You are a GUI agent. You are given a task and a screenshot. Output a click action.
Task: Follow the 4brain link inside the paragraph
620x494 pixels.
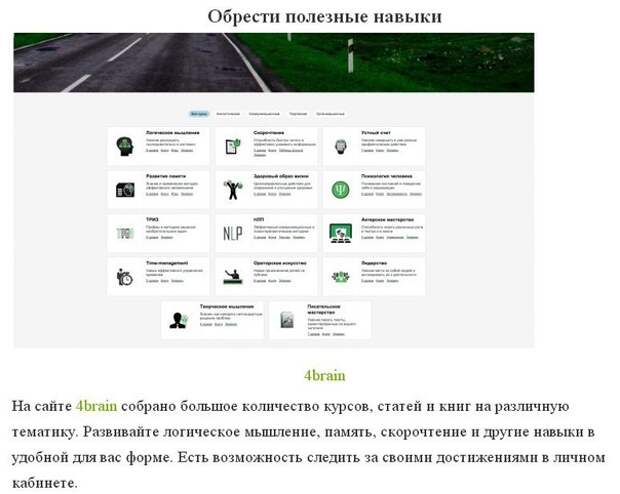96,407
